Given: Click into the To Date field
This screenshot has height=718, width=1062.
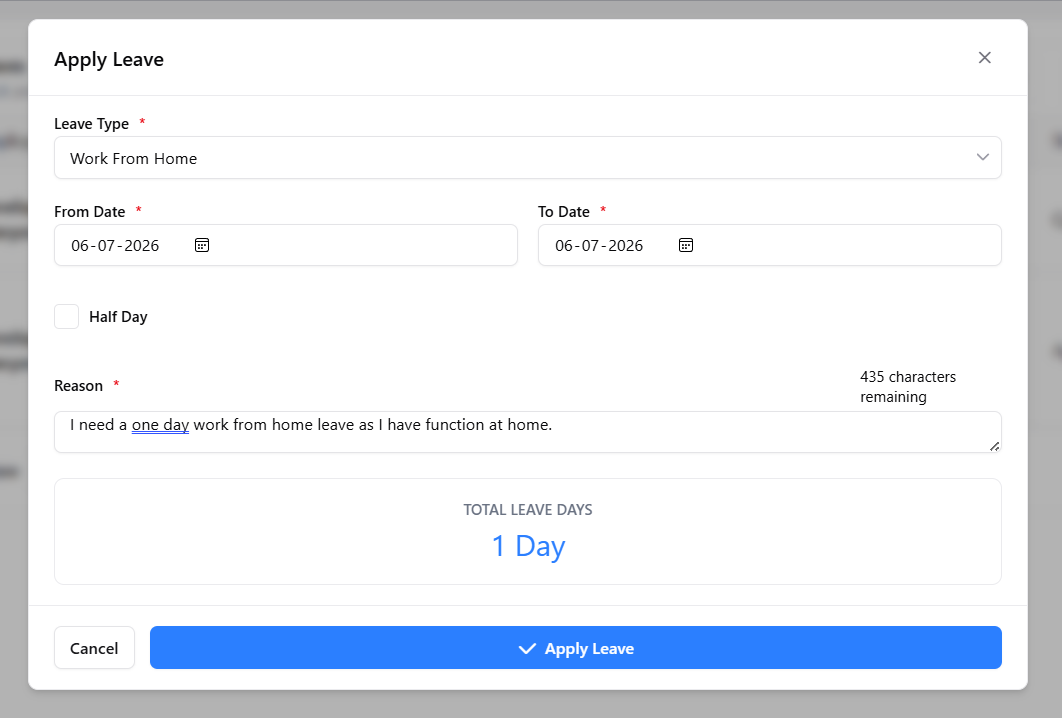Looking at the screenshot, I should tap(769, 245).
